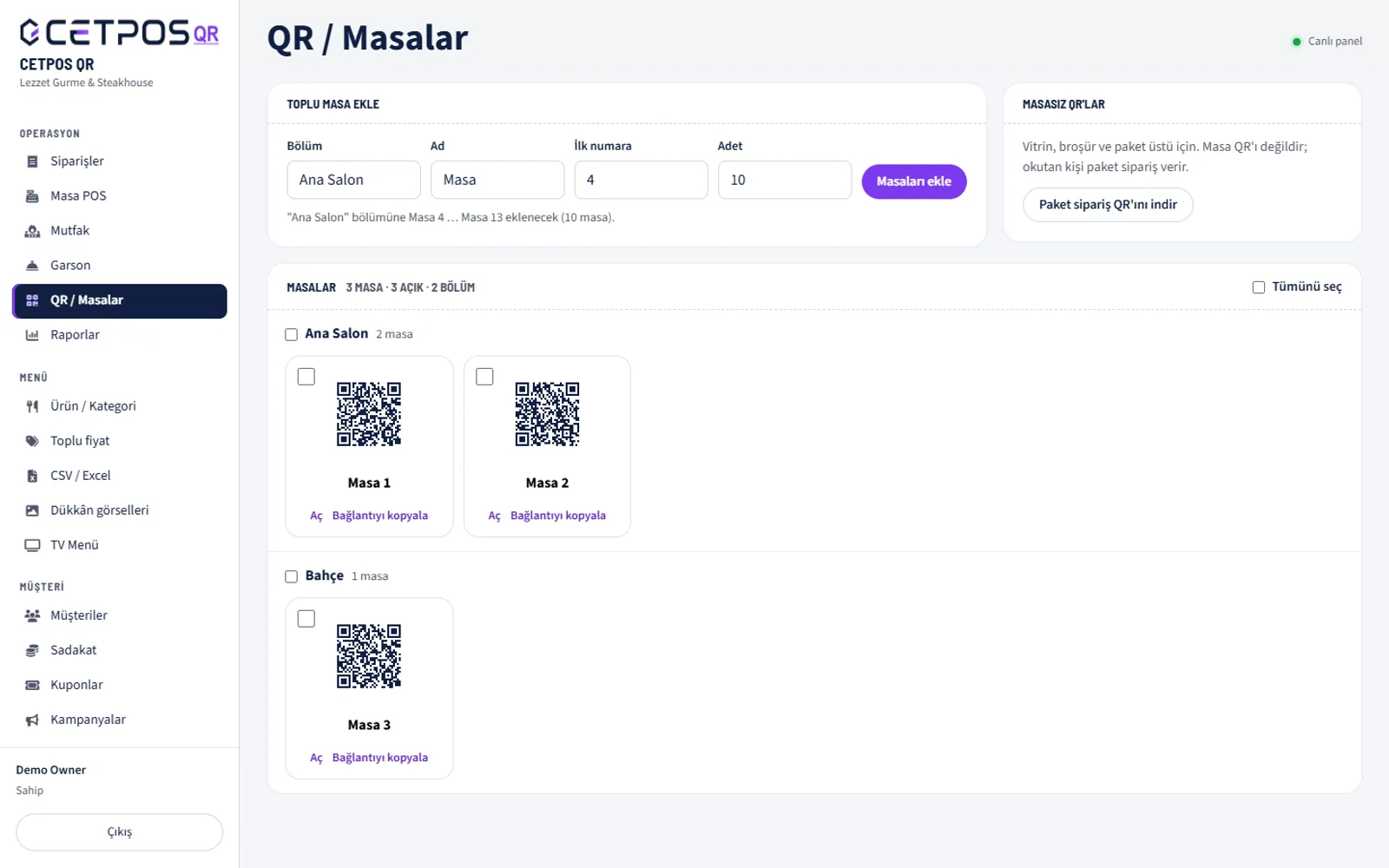Focus the İlk numara input field

pos(642,180)
